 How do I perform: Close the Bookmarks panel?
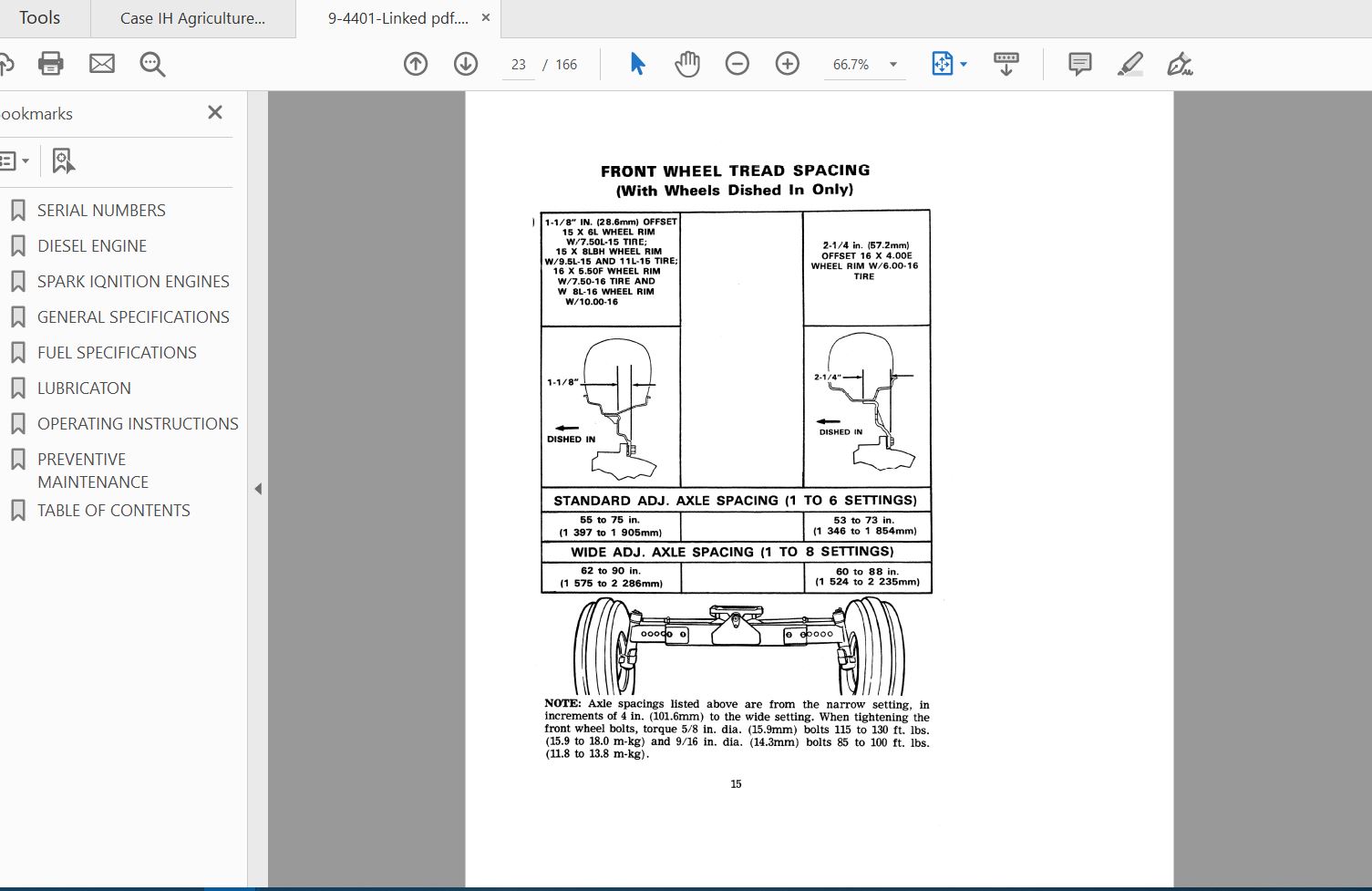point(215,112)
